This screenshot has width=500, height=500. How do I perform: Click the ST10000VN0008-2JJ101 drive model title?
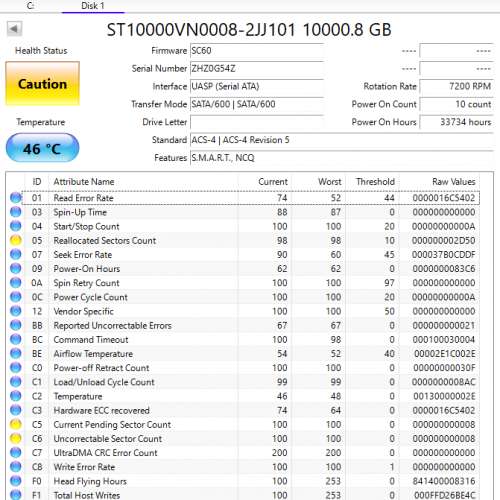click(201, 30)
